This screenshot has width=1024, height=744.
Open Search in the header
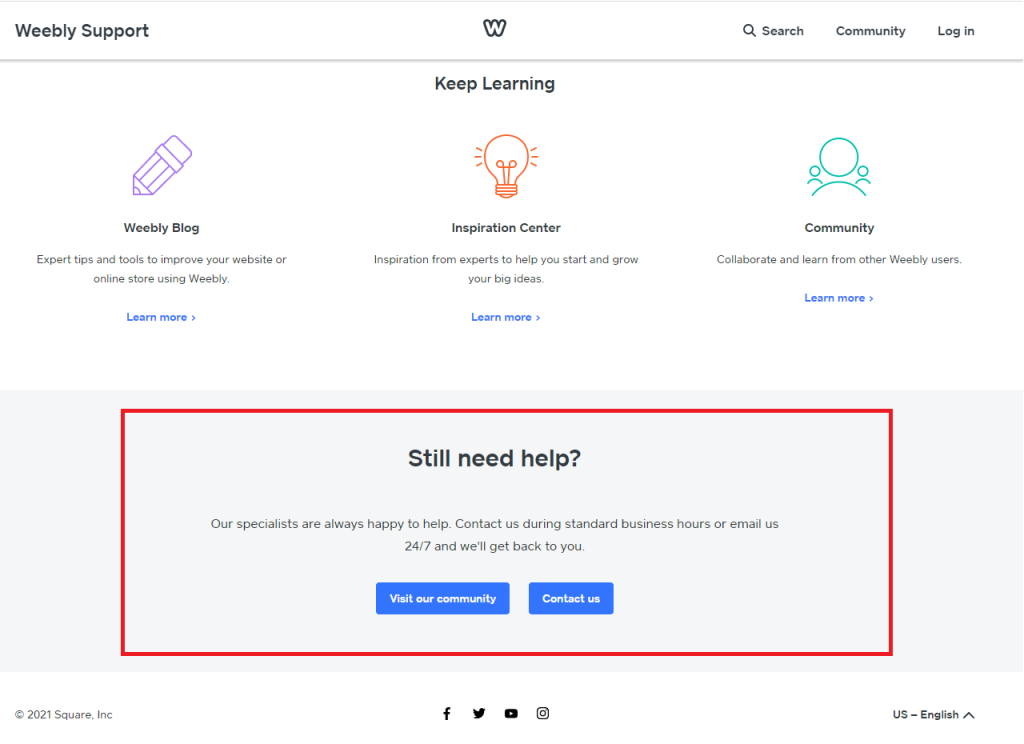point(773,31)
